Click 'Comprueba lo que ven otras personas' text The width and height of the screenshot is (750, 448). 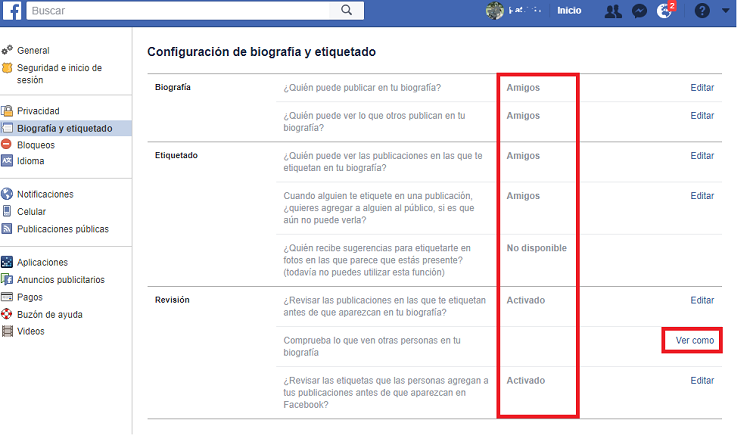point(372,346)
